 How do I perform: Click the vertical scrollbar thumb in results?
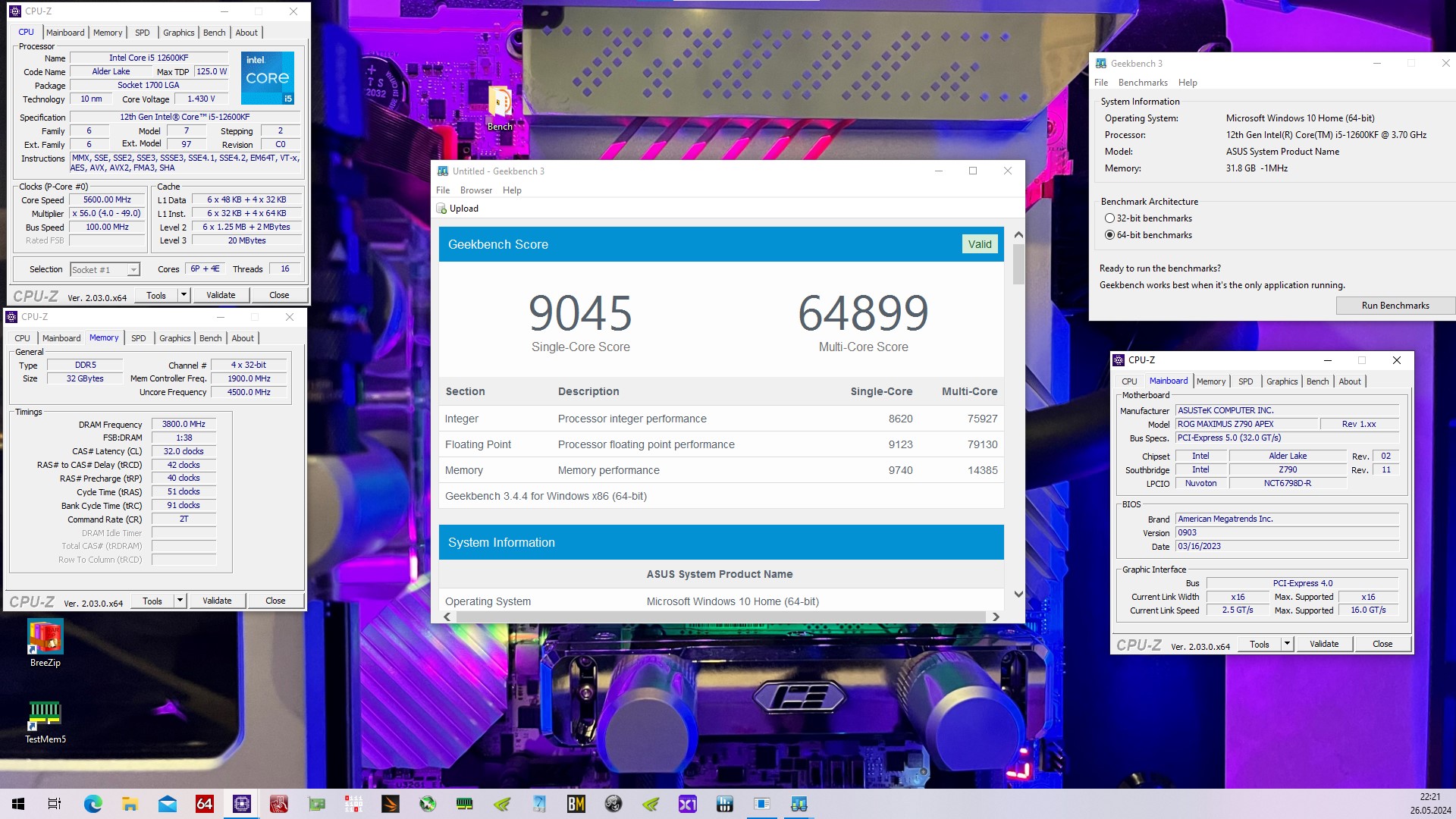(x=1018, y=265)
